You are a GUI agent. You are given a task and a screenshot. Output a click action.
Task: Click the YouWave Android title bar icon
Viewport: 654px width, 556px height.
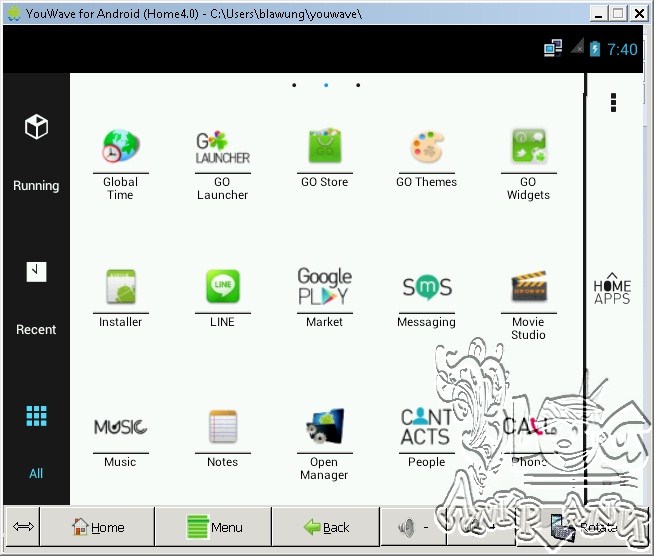[14, 13]
